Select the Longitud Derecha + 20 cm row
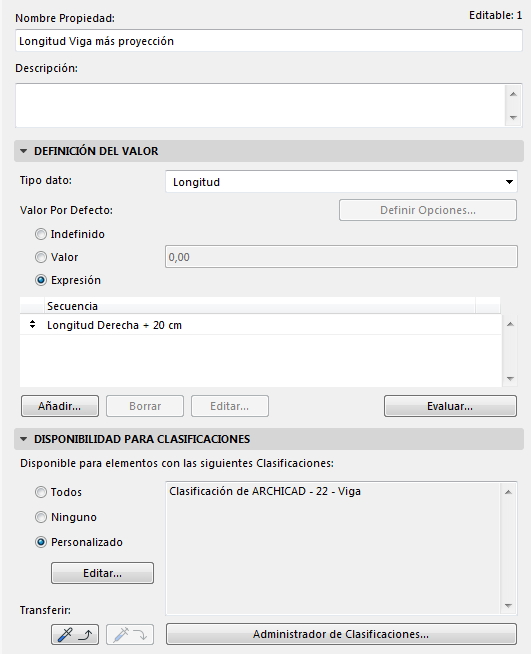The image size is (531, 654). point(261,325)
